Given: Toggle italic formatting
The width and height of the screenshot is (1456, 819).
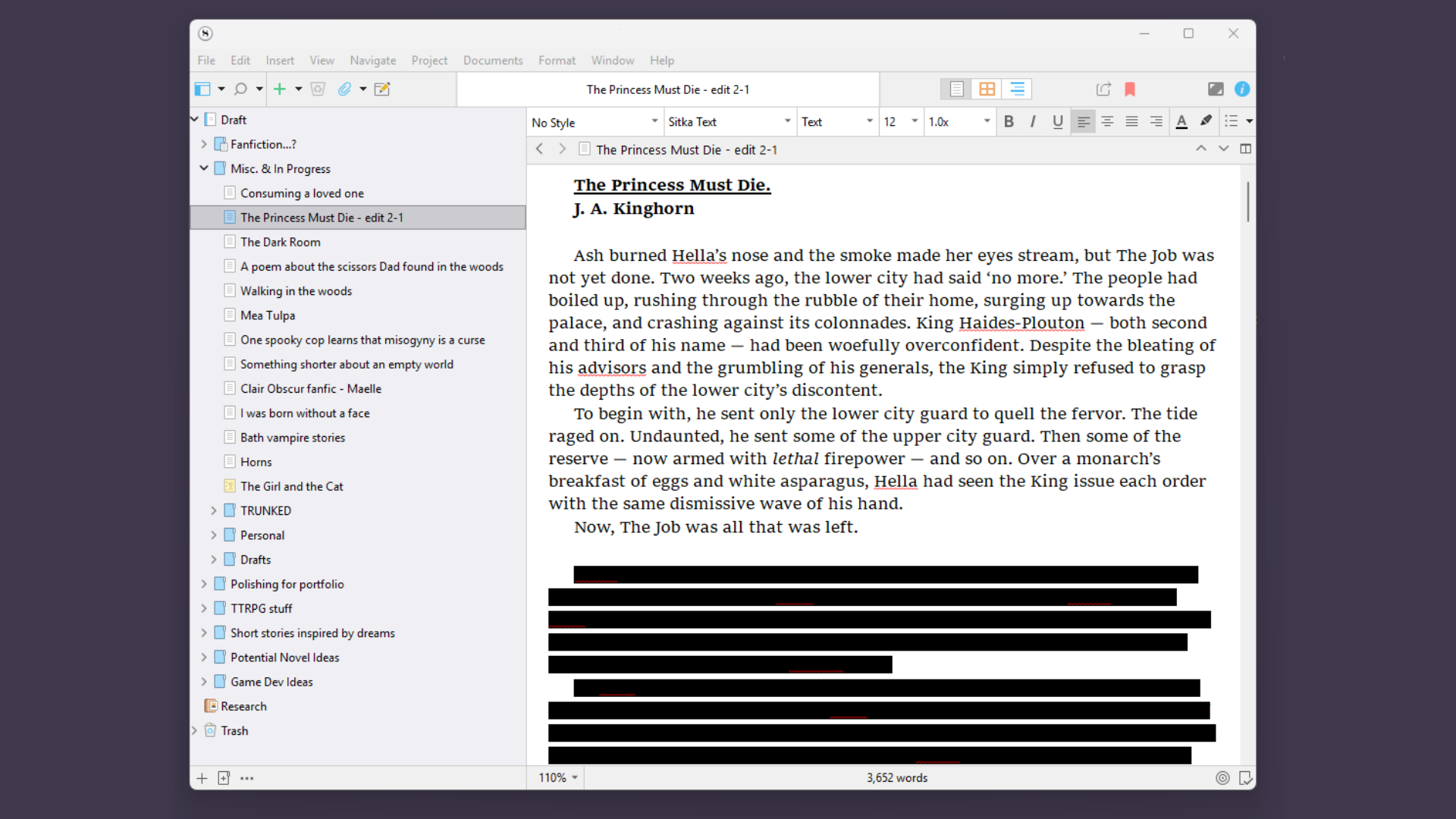Looking at the screenshot, I should (x=1033, y=121).
